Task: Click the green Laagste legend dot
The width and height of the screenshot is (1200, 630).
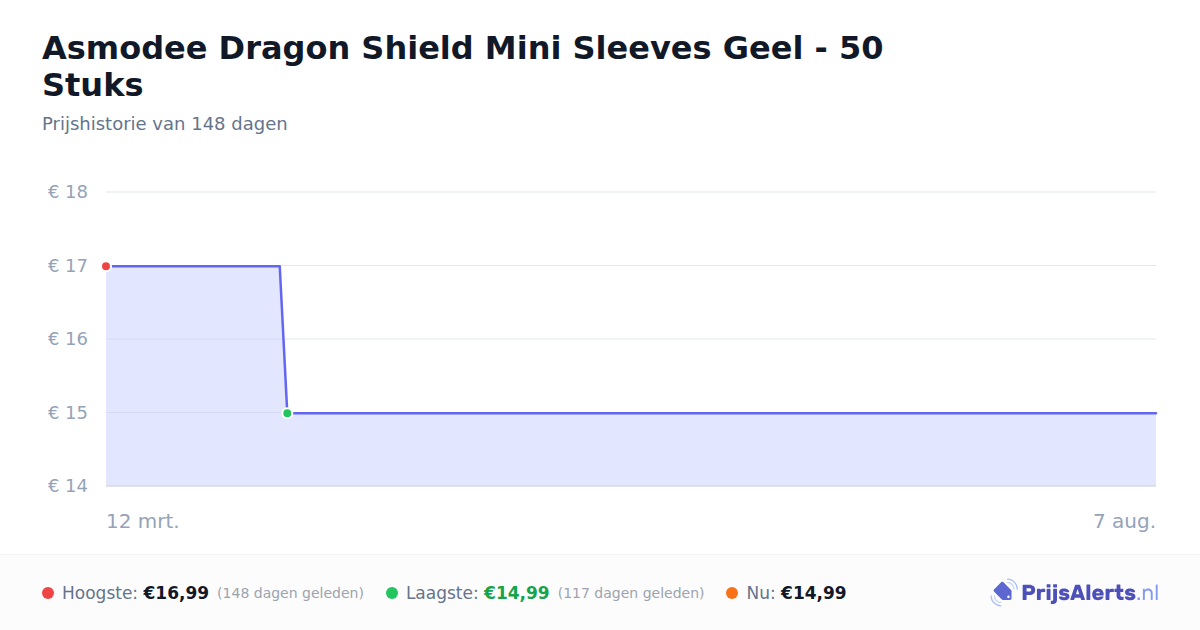Action: tap(392, 593)
